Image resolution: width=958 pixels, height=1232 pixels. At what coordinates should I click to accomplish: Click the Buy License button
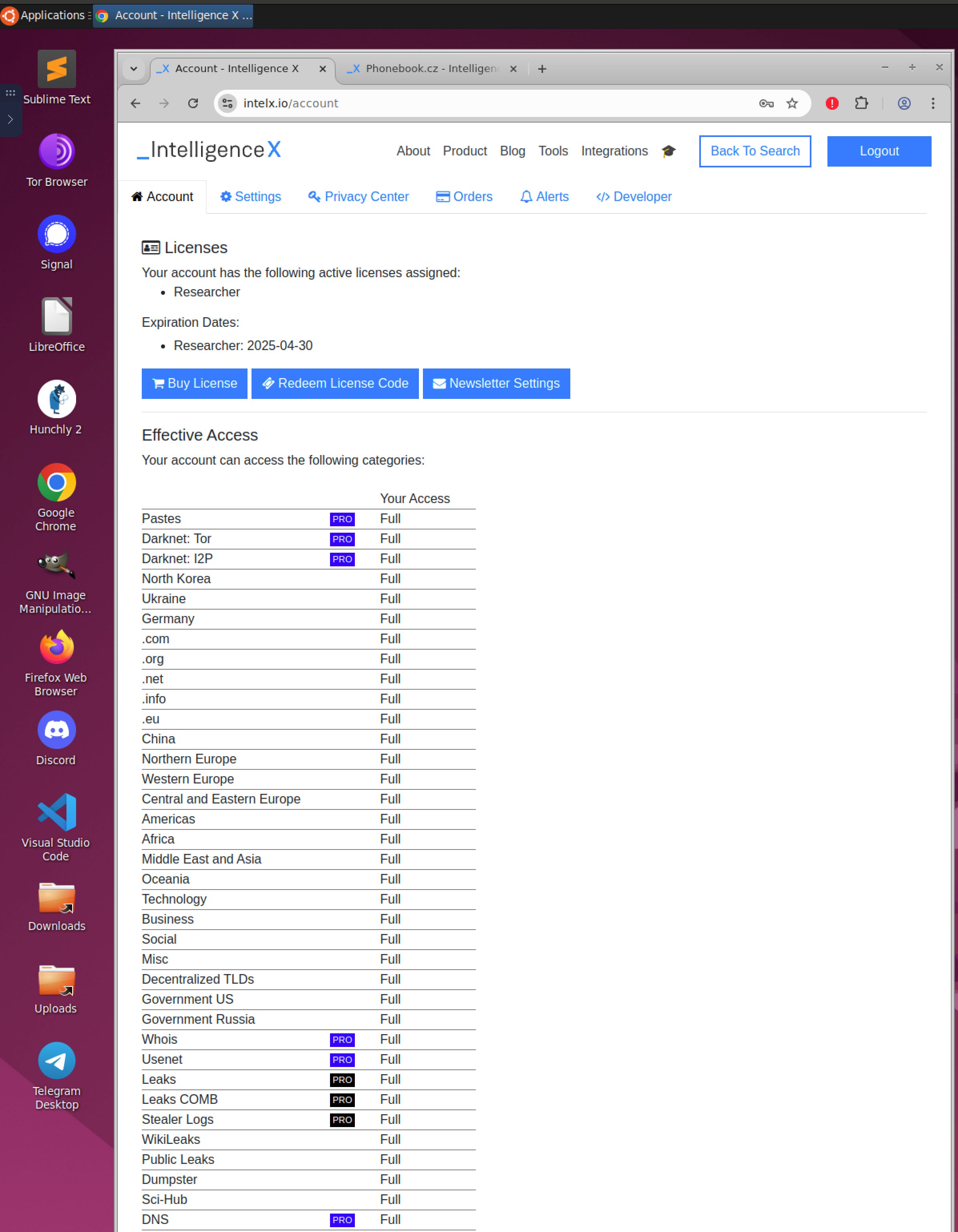pos(194,384)
